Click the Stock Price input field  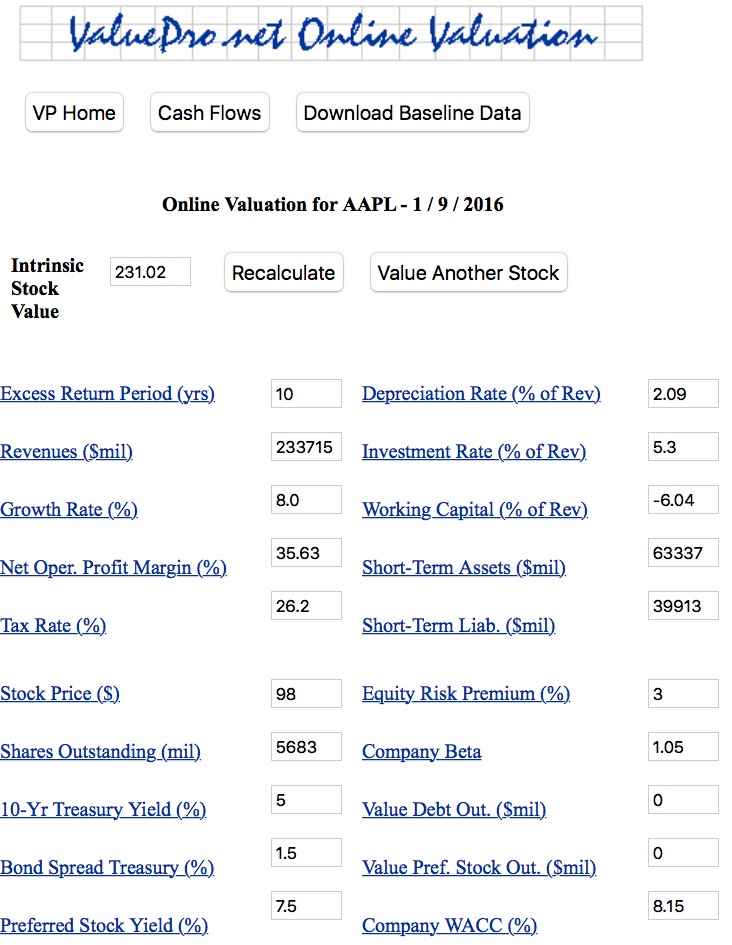pos(305,693)
